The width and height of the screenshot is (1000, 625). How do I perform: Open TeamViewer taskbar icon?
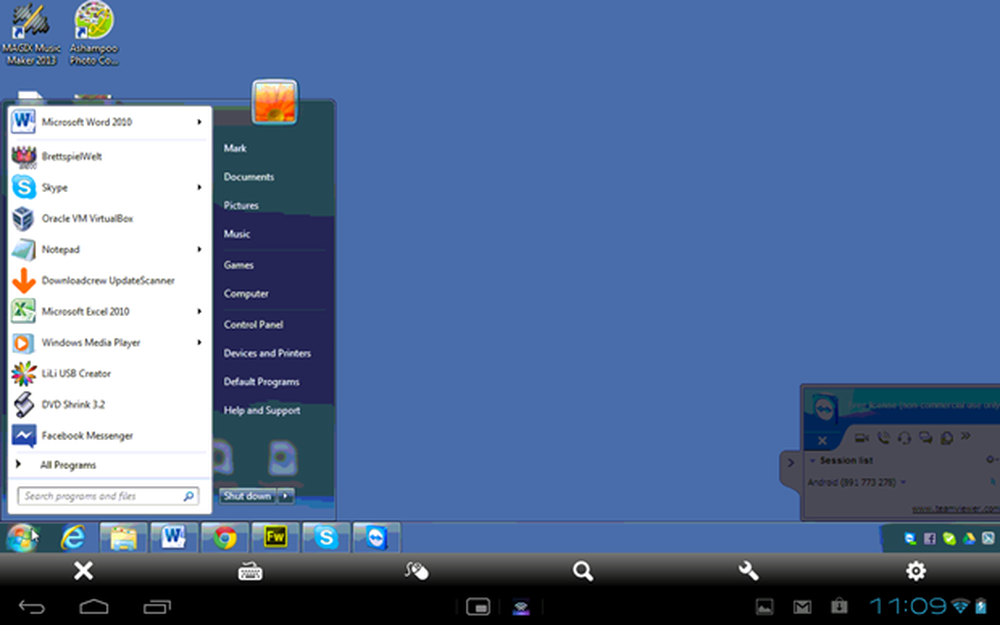[376, 538]
